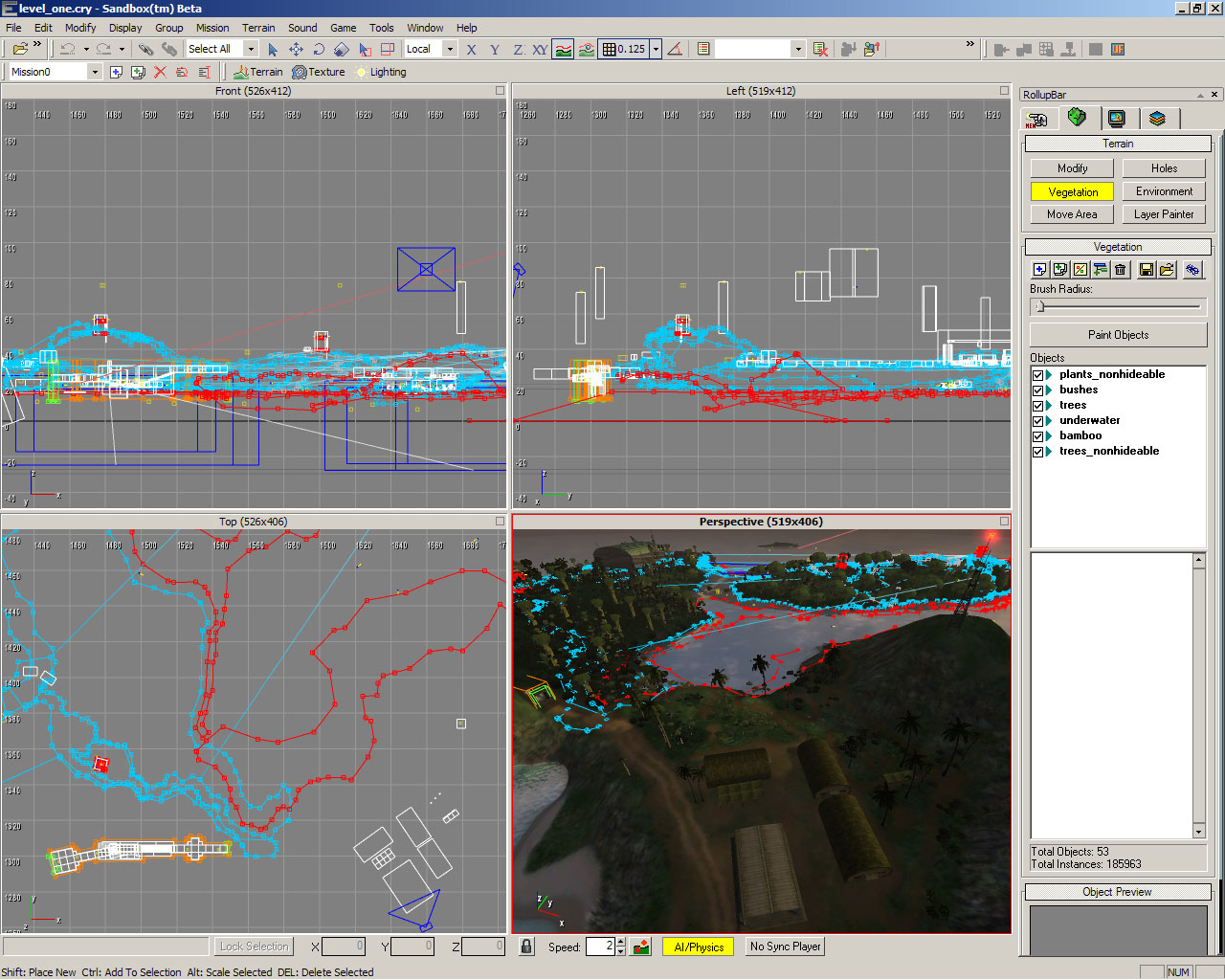Add vegetation object icon
The width and height of the screenshot is (1225, 980).
pyautogui.click(x=1040, y=270)
